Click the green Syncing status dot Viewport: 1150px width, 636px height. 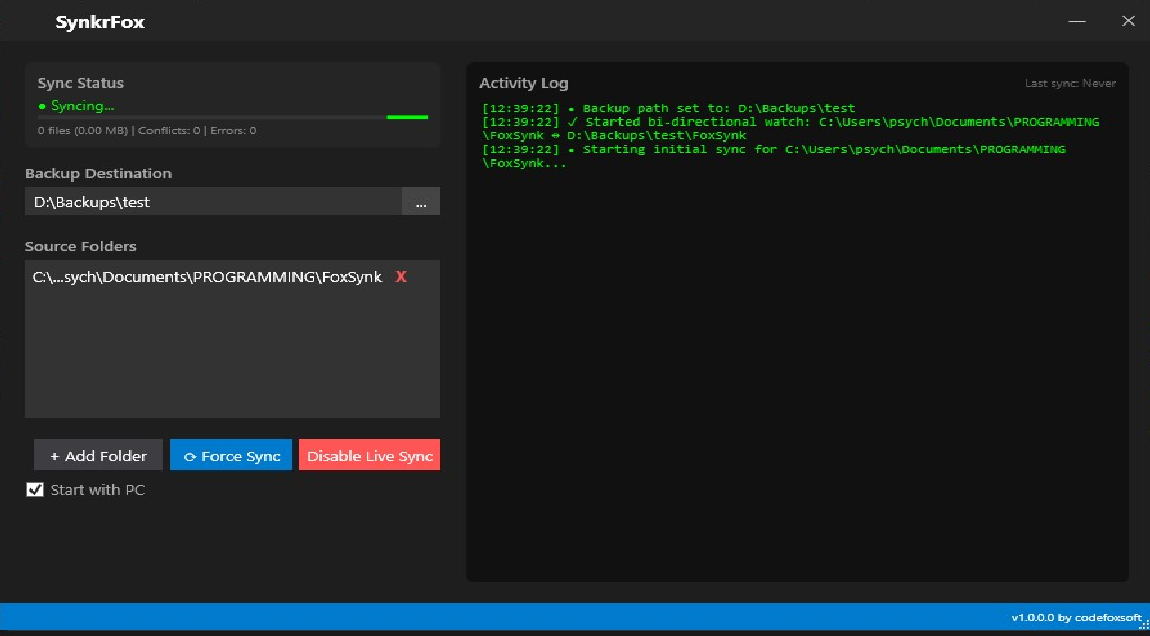click(x=41, y=106)
